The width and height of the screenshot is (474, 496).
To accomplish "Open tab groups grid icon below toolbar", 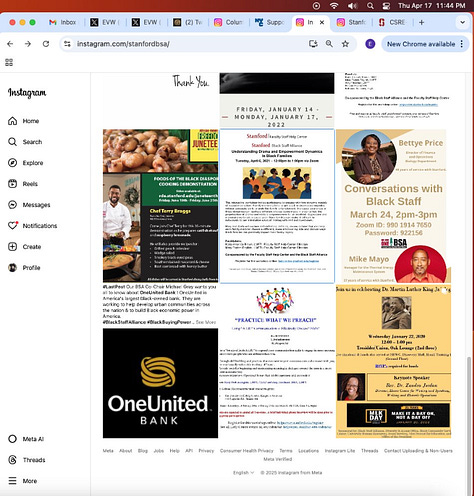I will click(x=9, y=62).
